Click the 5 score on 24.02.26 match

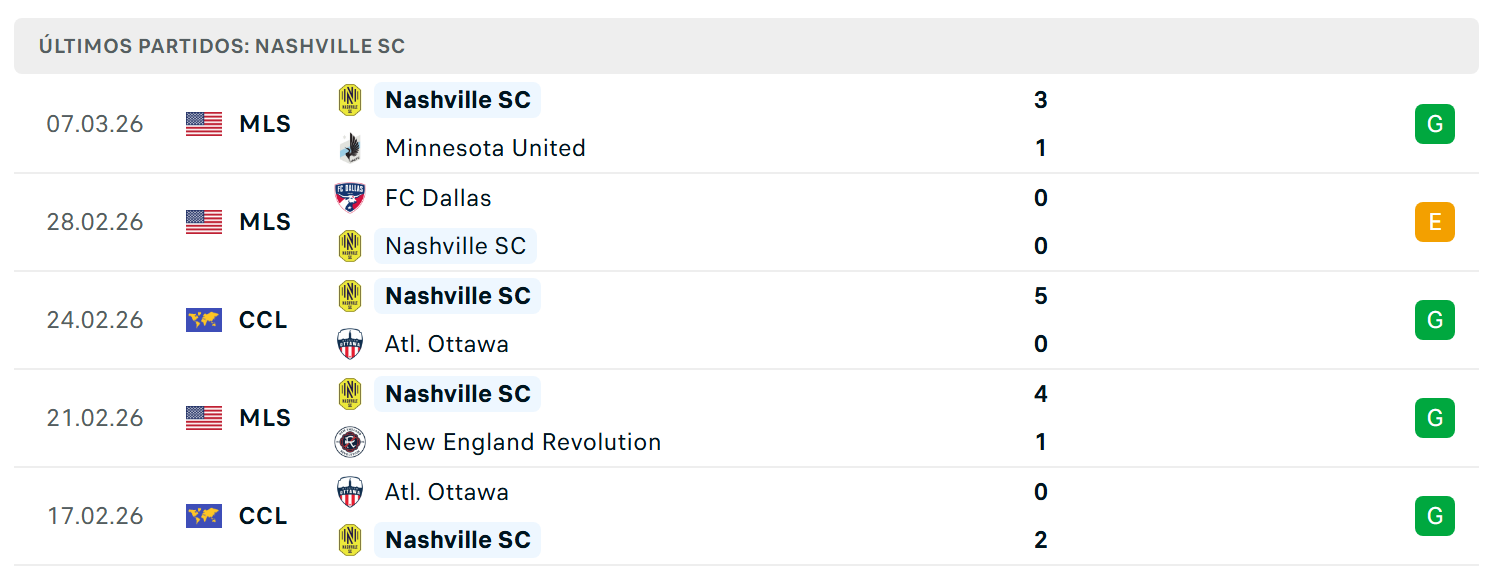1041,296
